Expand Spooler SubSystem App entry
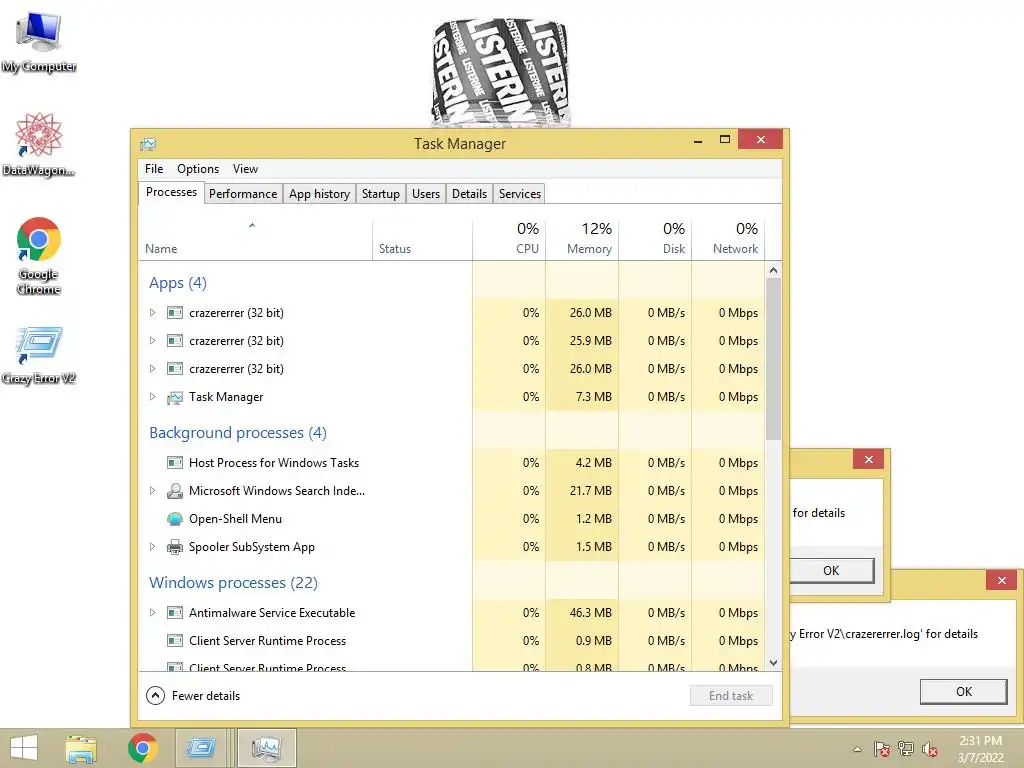Screen dimensions: 1024x768 pos(152,547)
